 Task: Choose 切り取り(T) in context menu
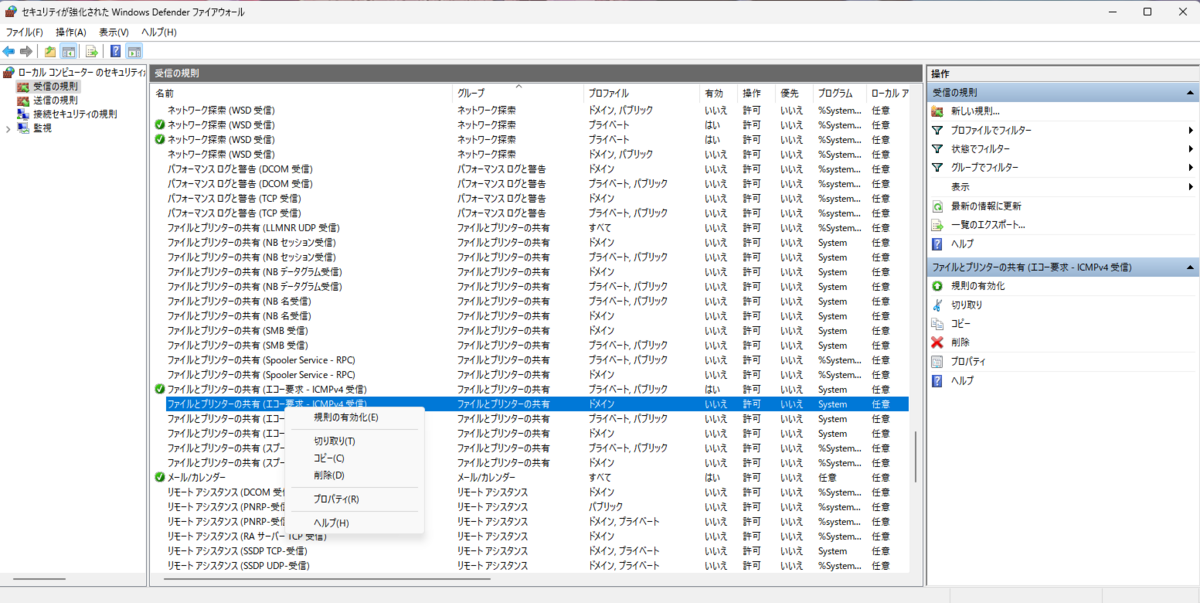355,441
